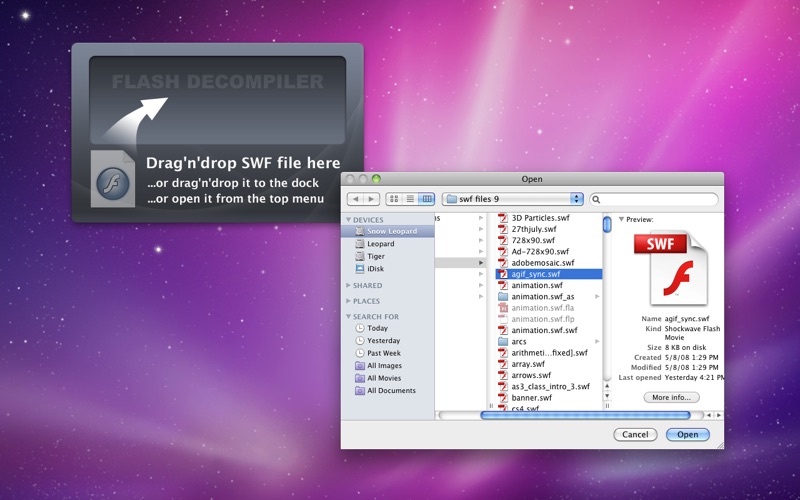Choose Yesterday search in sidebar
This screenshot has width=800, height=500.
(x=388, y=340)
